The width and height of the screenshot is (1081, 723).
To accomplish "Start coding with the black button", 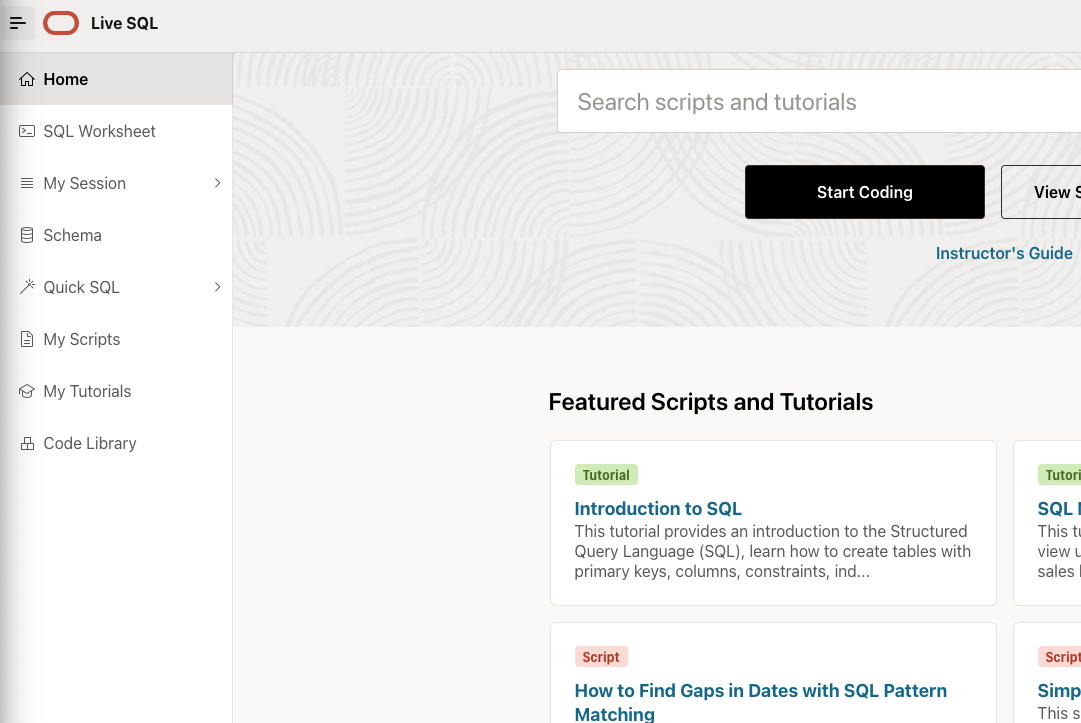I will pos(865,192).
